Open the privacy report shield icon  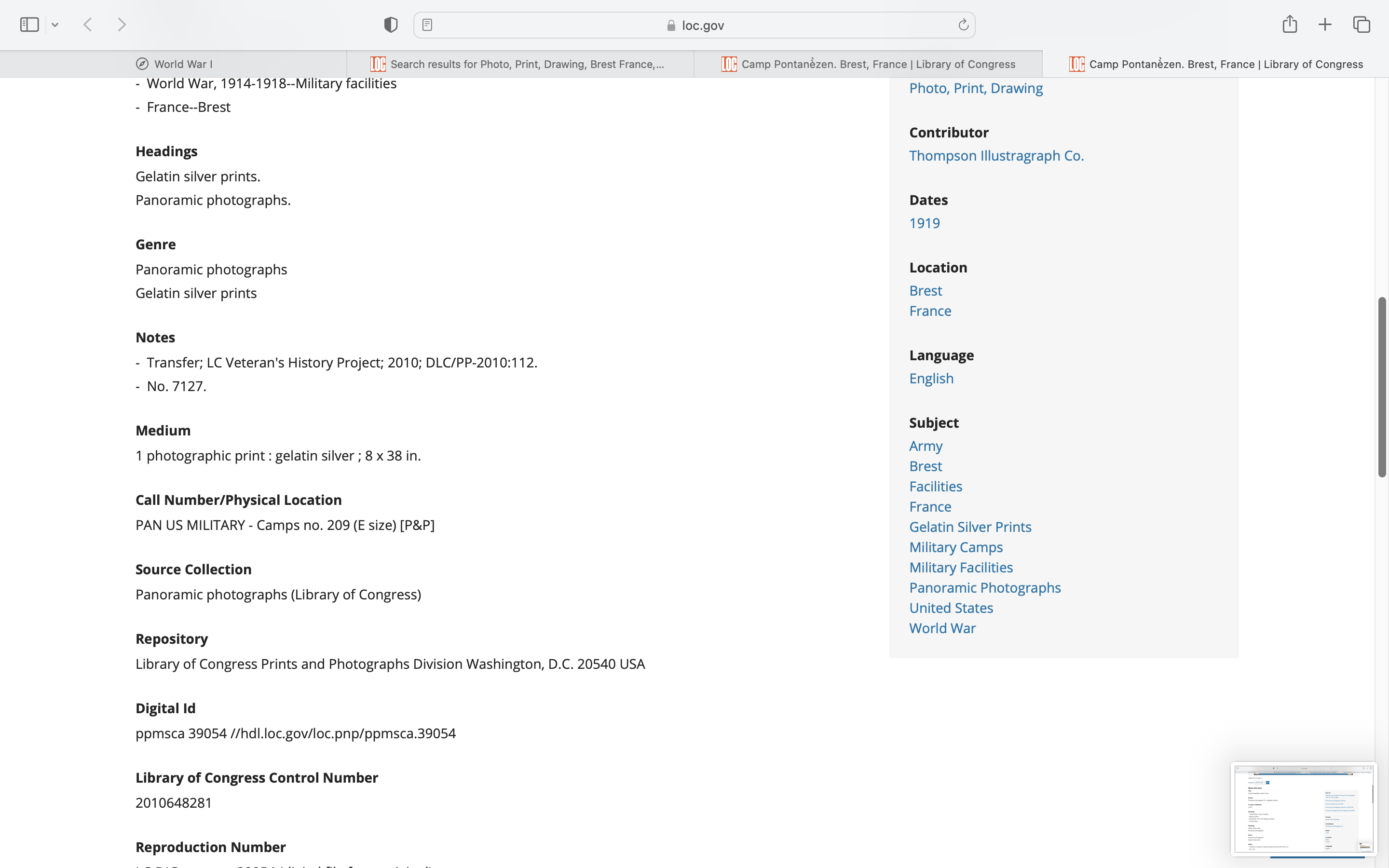pyautogui.click(x=391, y=25)
